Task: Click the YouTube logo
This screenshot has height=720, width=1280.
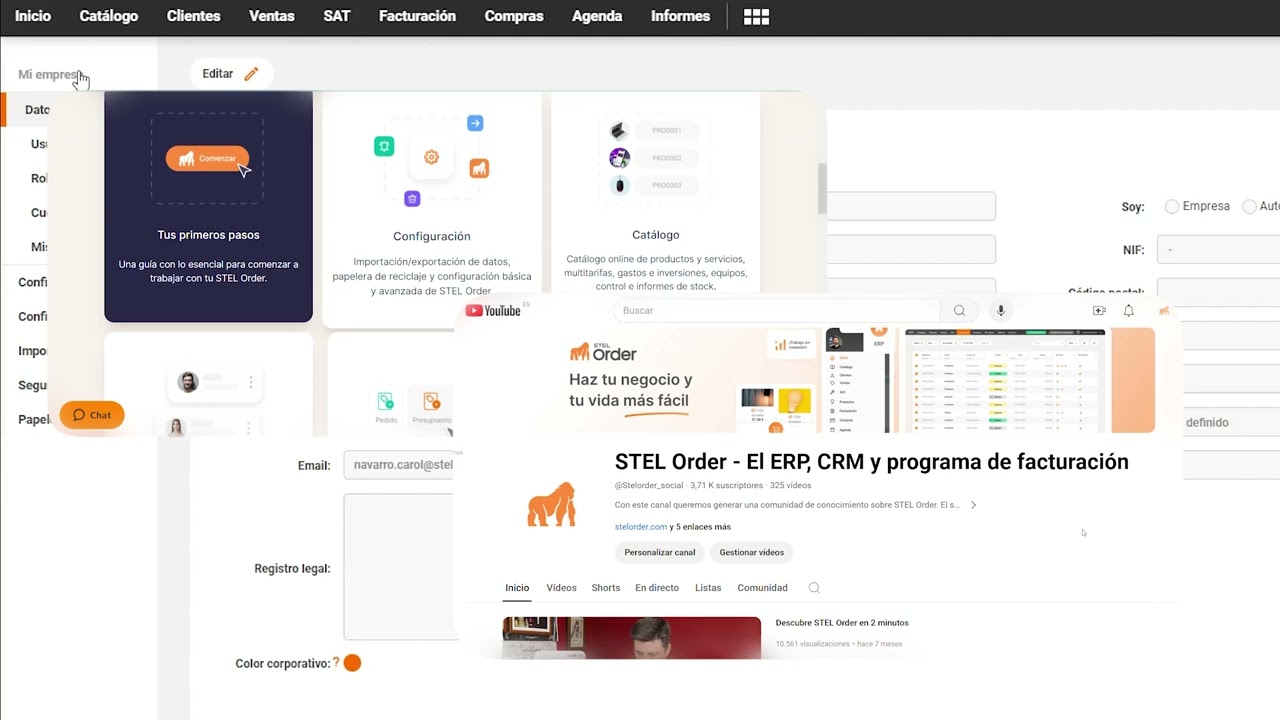Action: click(x=493, y=311)
